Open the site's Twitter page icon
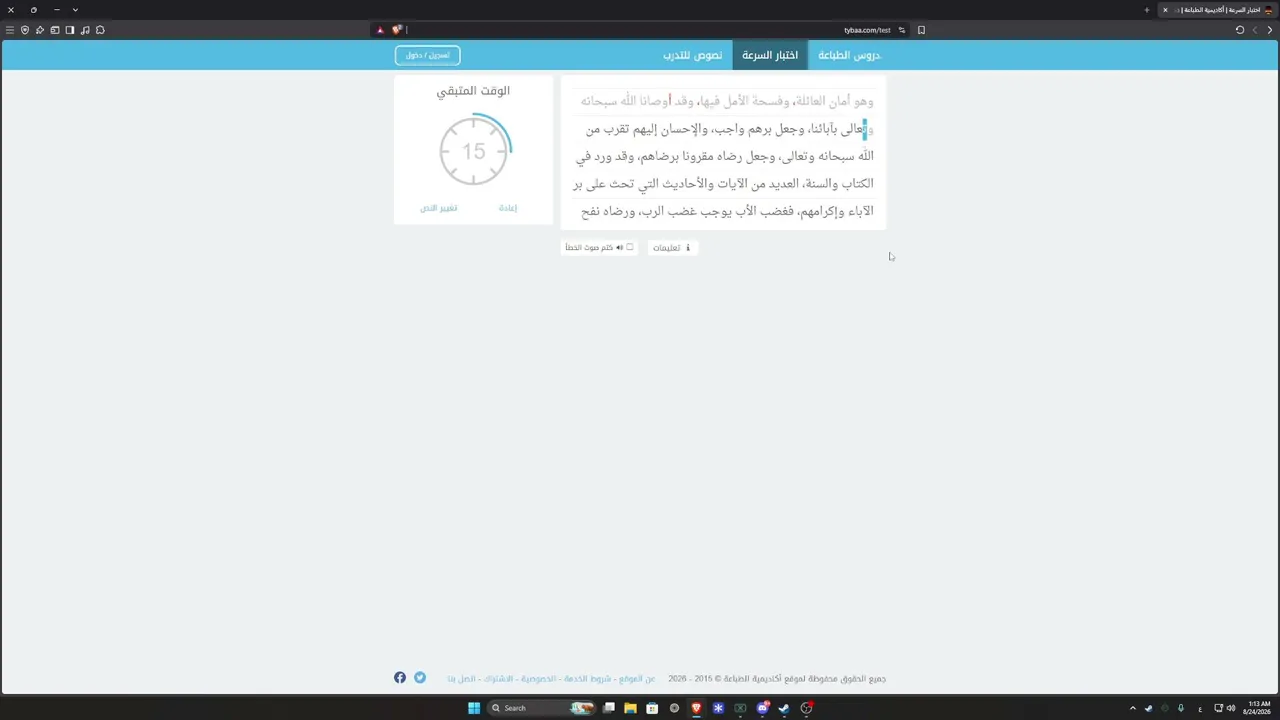The image size is (1280, 720). [420, 678]
